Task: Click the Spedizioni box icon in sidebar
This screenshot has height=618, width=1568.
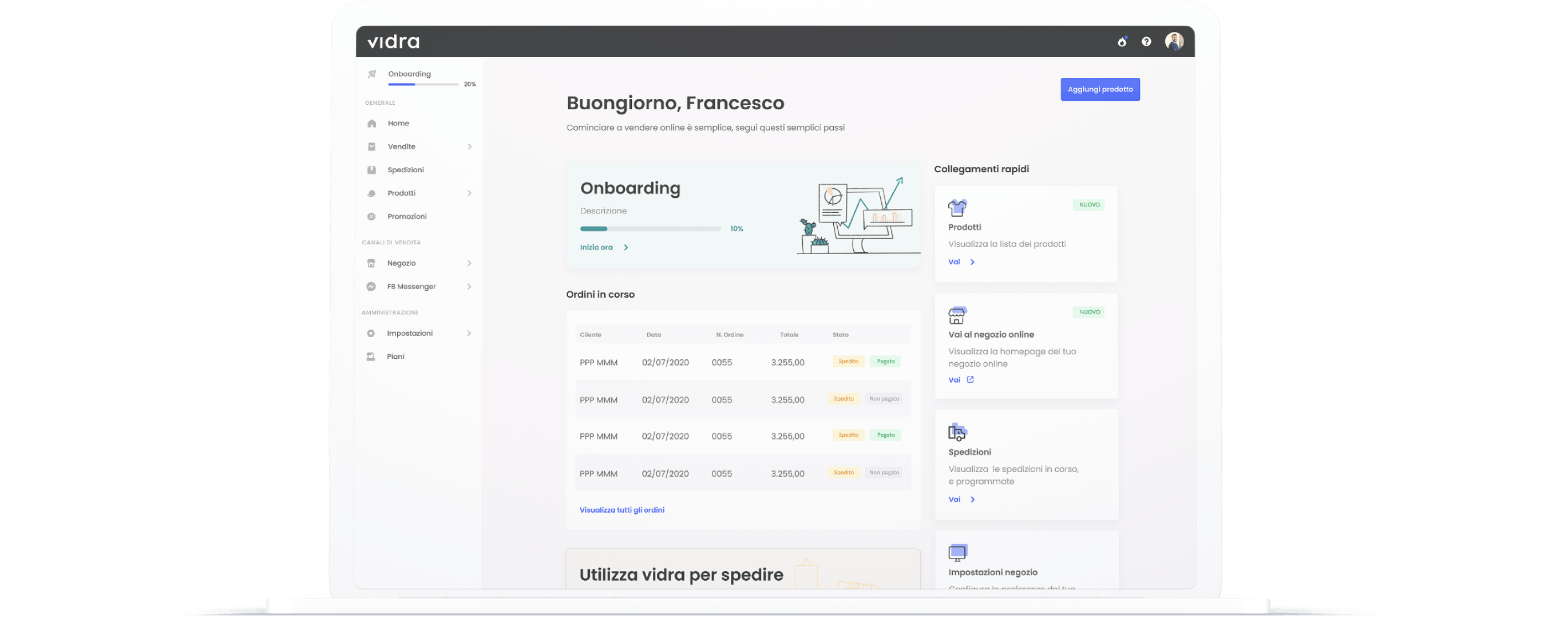Action: pos(371,170)
